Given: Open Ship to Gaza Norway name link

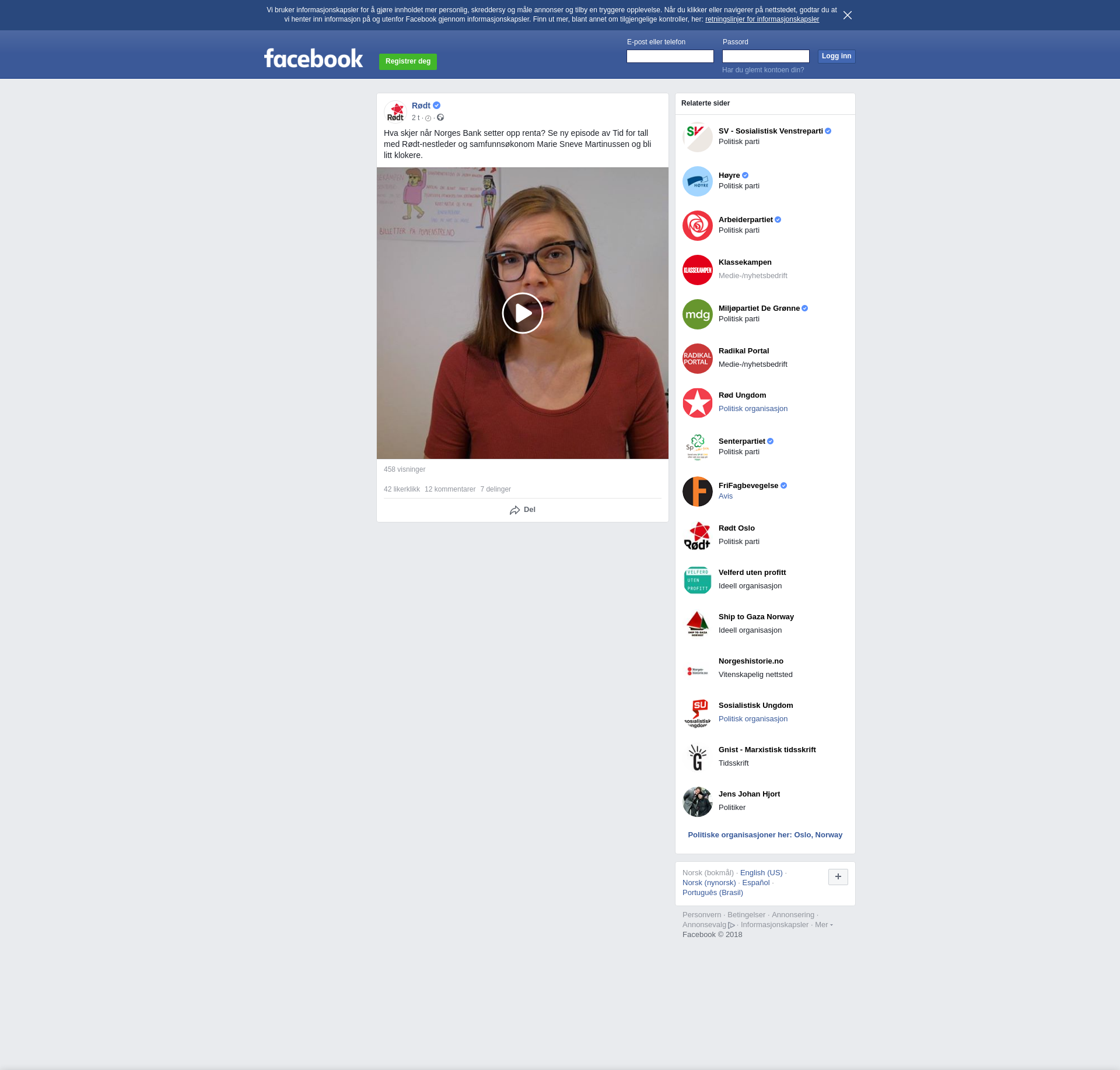Looking at the screenshot, I should click(x=756, y=617).
